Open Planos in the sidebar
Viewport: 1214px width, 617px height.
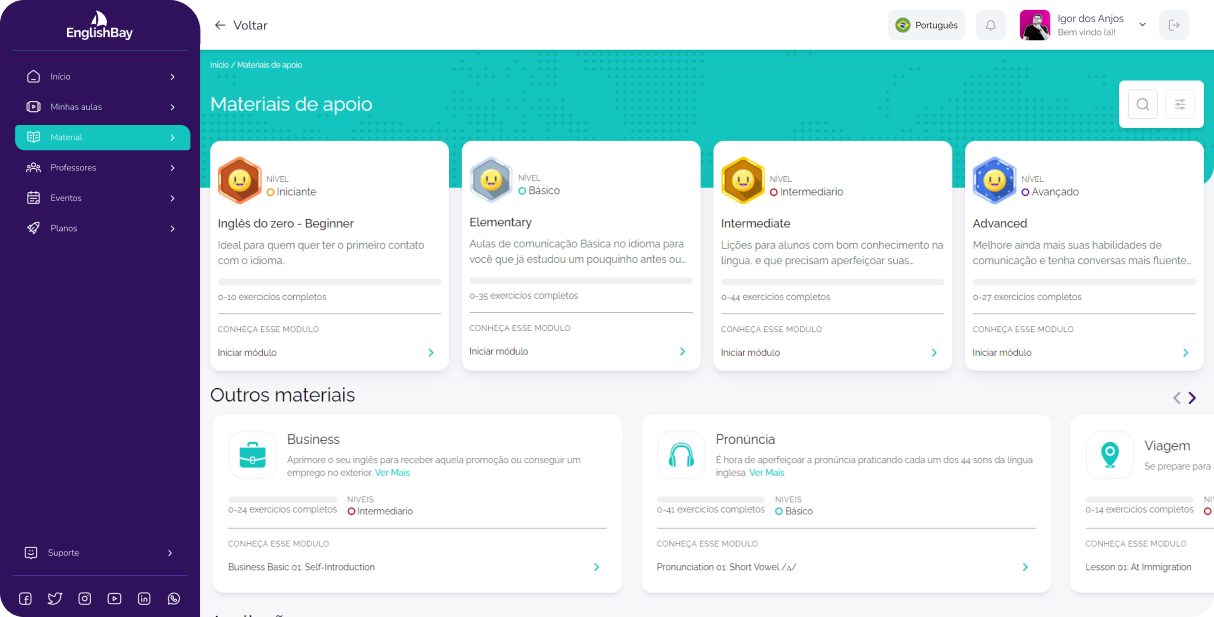click(x=102, y=228)
